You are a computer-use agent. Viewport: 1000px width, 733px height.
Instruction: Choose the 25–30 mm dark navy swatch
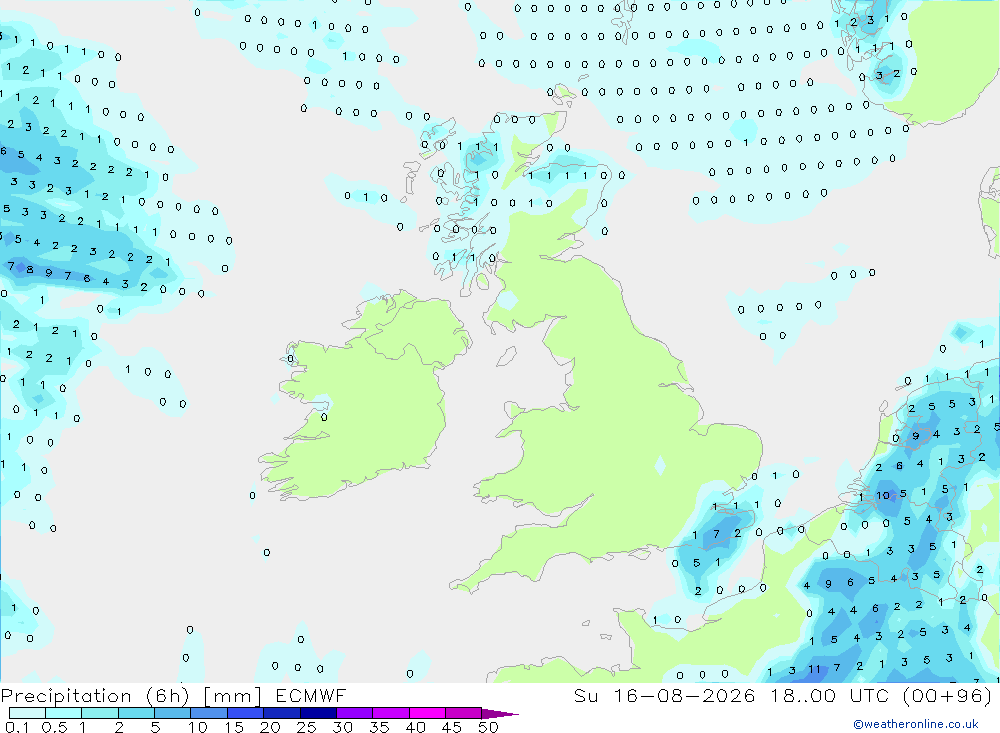318,713
